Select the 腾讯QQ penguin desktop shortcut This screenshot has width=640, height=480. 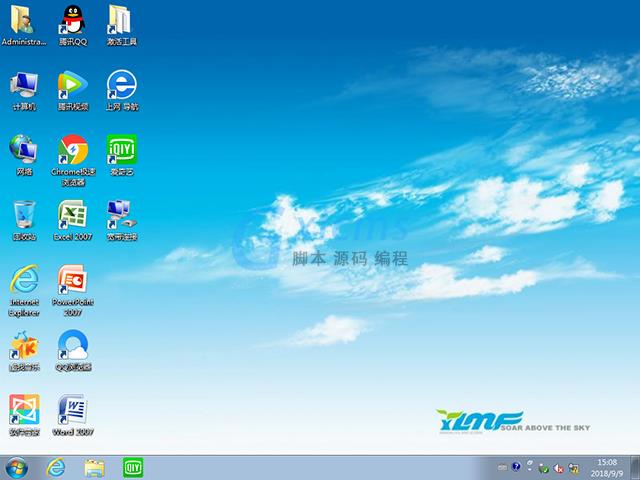coord(73,24)
